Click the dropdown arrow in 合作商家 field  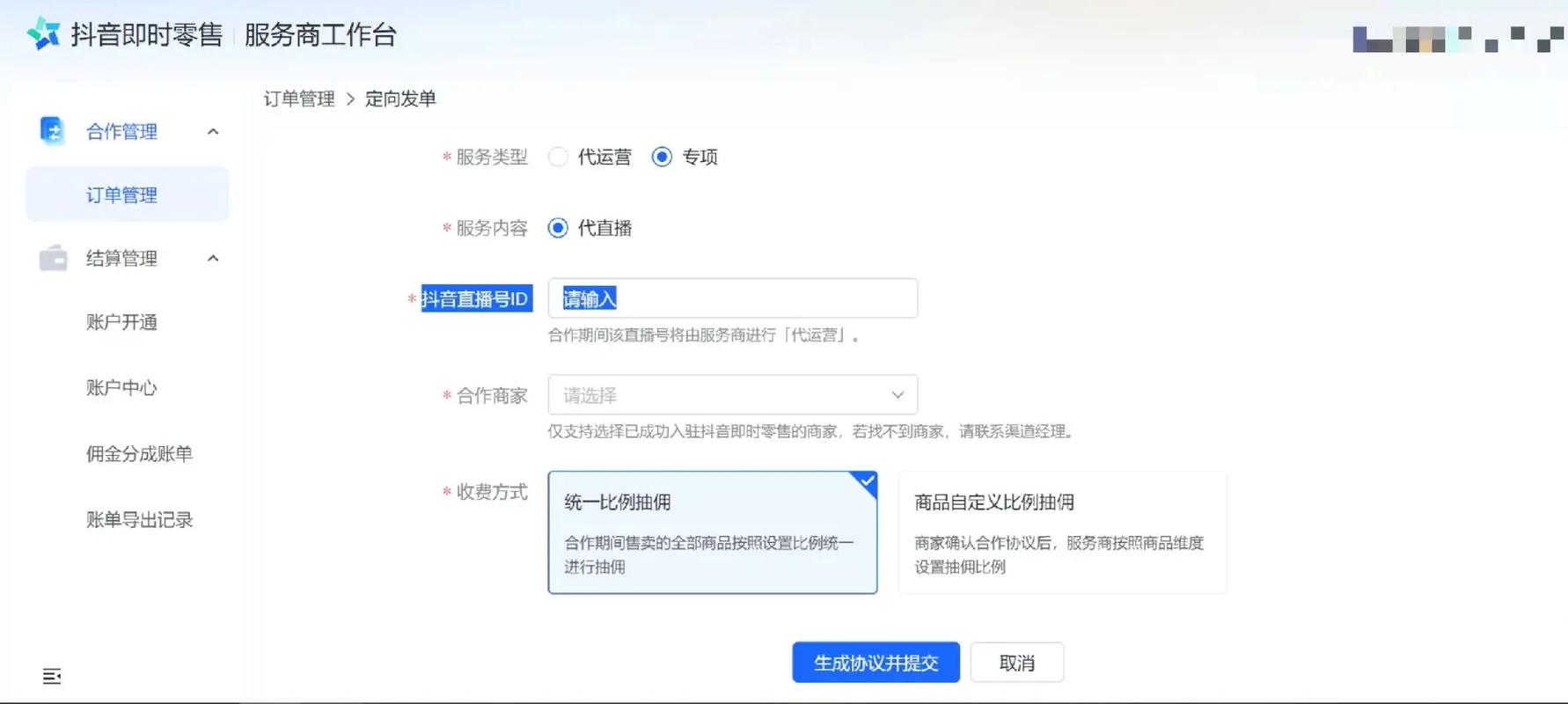tap(897, 395)
